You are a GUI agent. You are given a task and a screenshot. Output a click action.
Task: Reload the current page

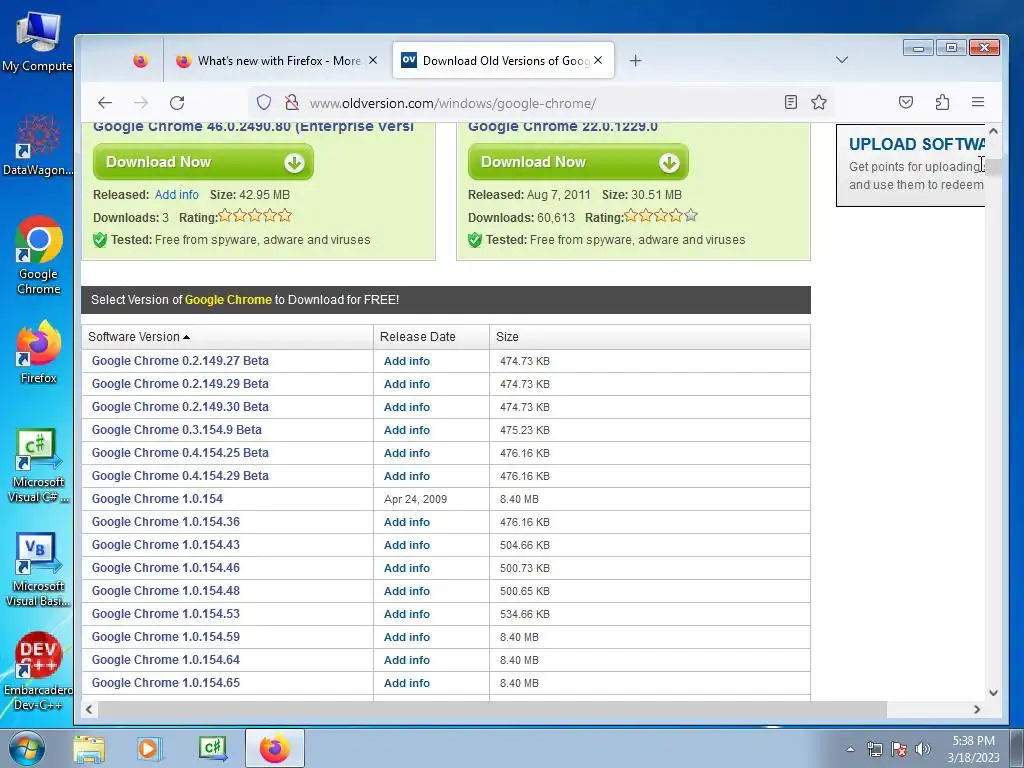tap(177, 103)
